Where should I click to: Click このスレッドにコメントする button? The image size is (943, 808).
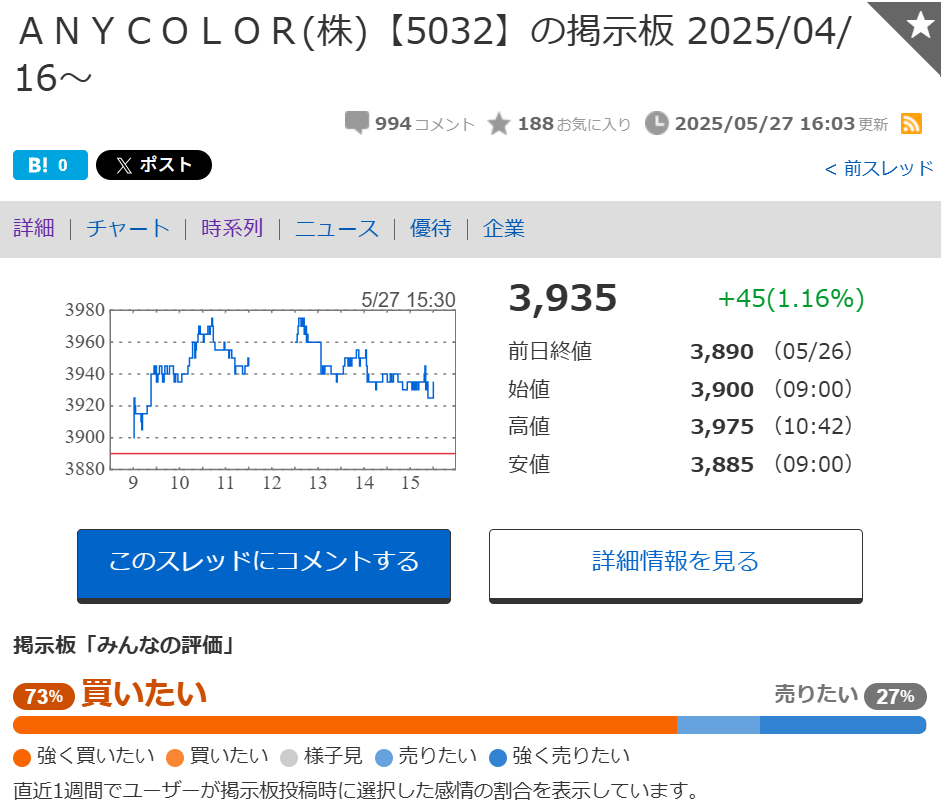[x=264, y=566]
